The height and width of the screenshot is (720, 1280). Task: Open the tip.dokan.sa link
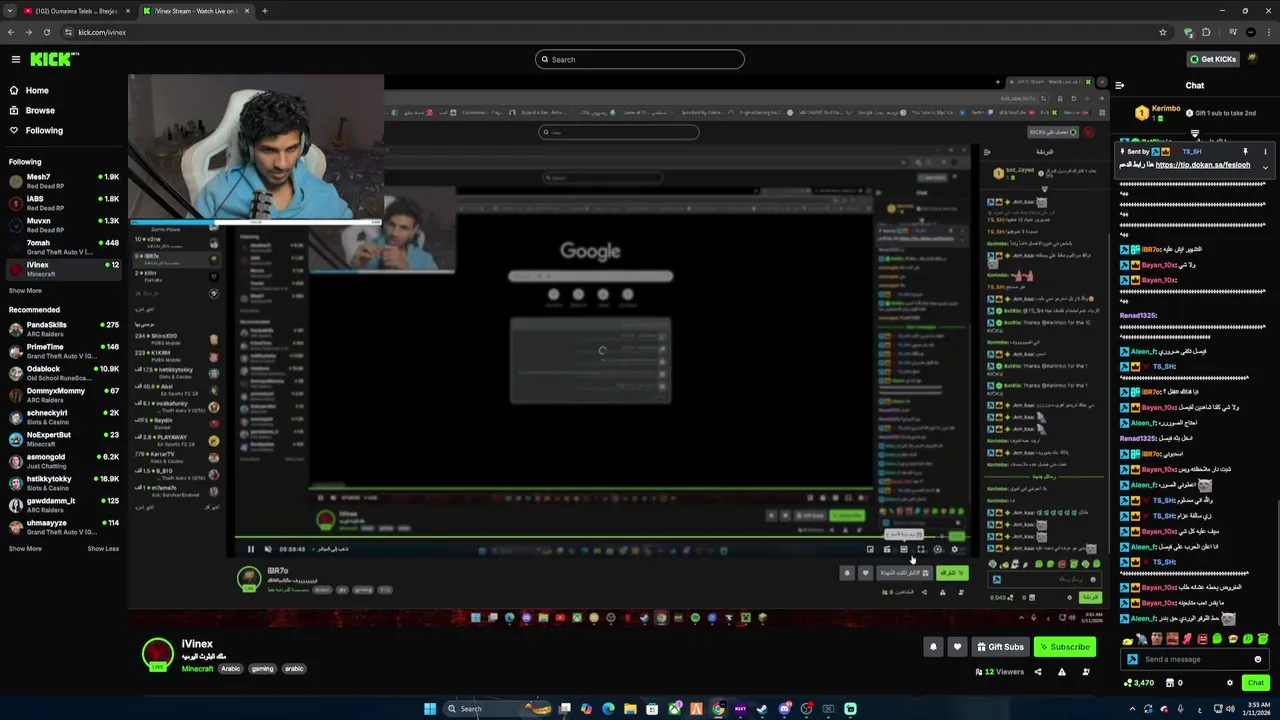[x=1203, y=165]
